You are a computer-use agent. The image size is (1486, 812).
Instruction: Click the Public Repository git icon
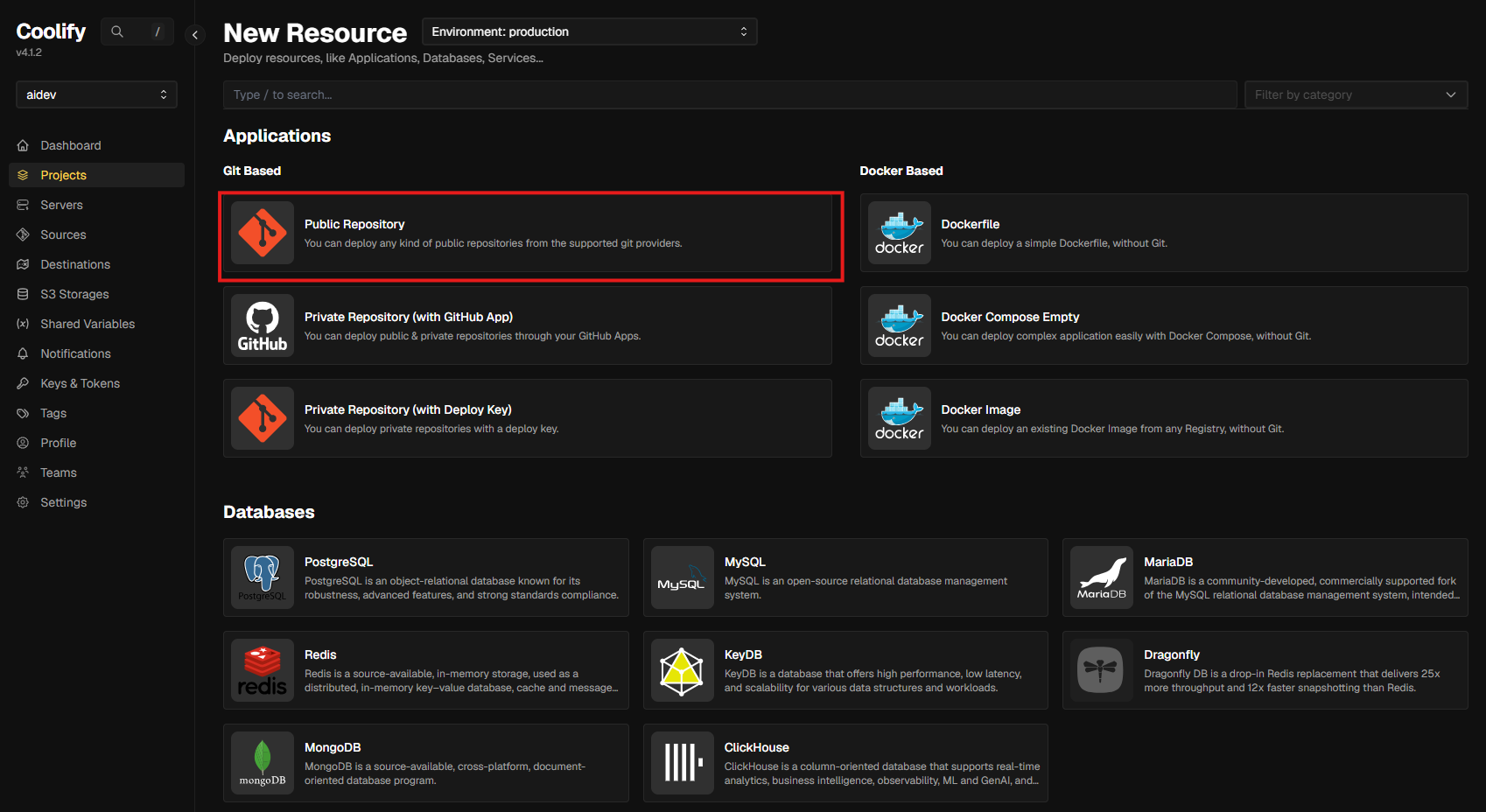(263, 233)
